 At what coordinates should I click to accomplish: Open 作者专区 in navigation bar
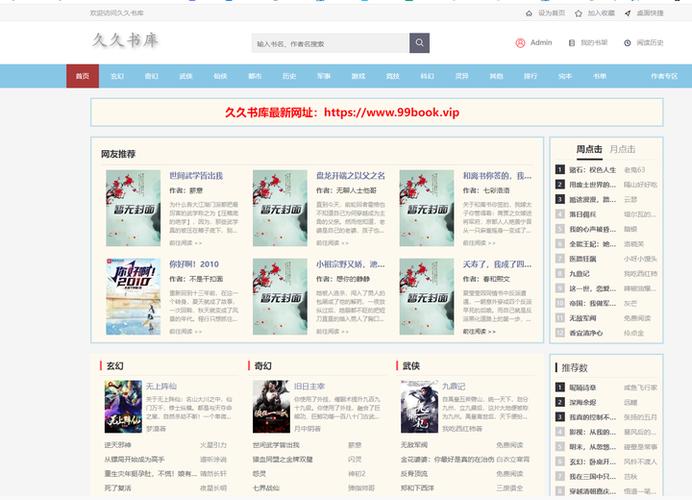[x=664, y=76]
